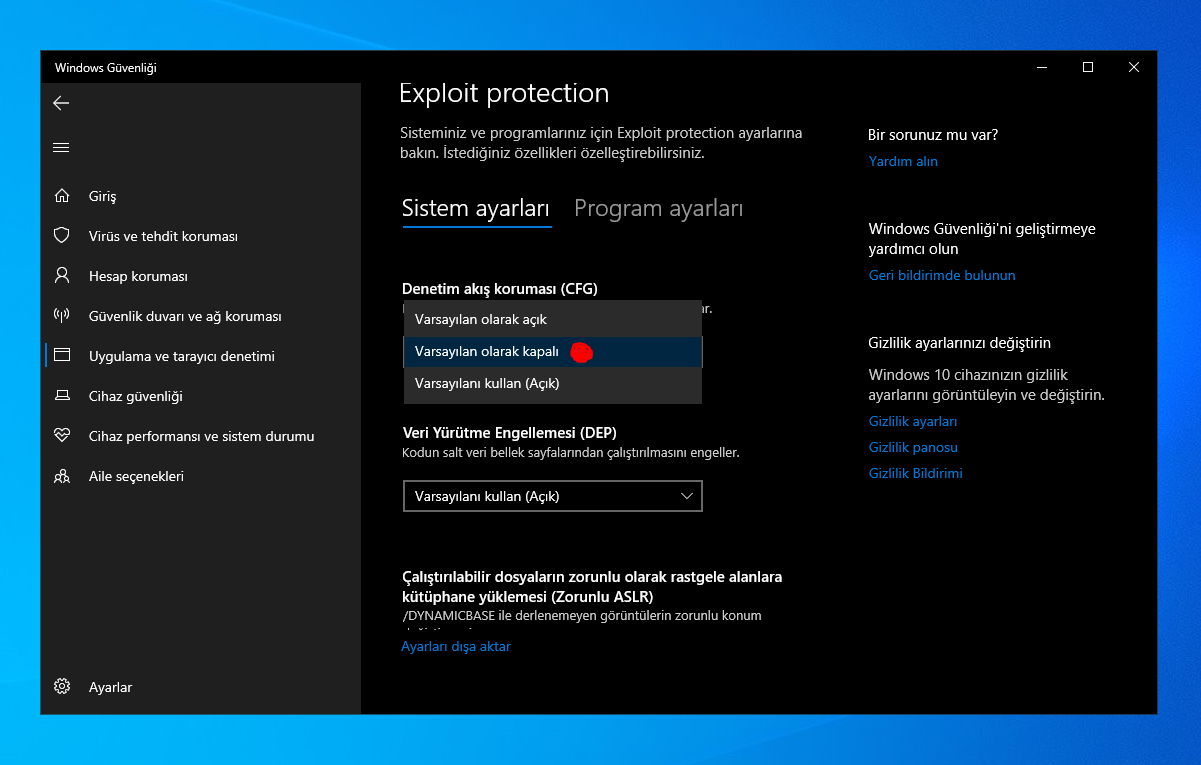Open Güvenlik duvarı ve ağ koruması
Screen dimensions: 1201x765
201,316
